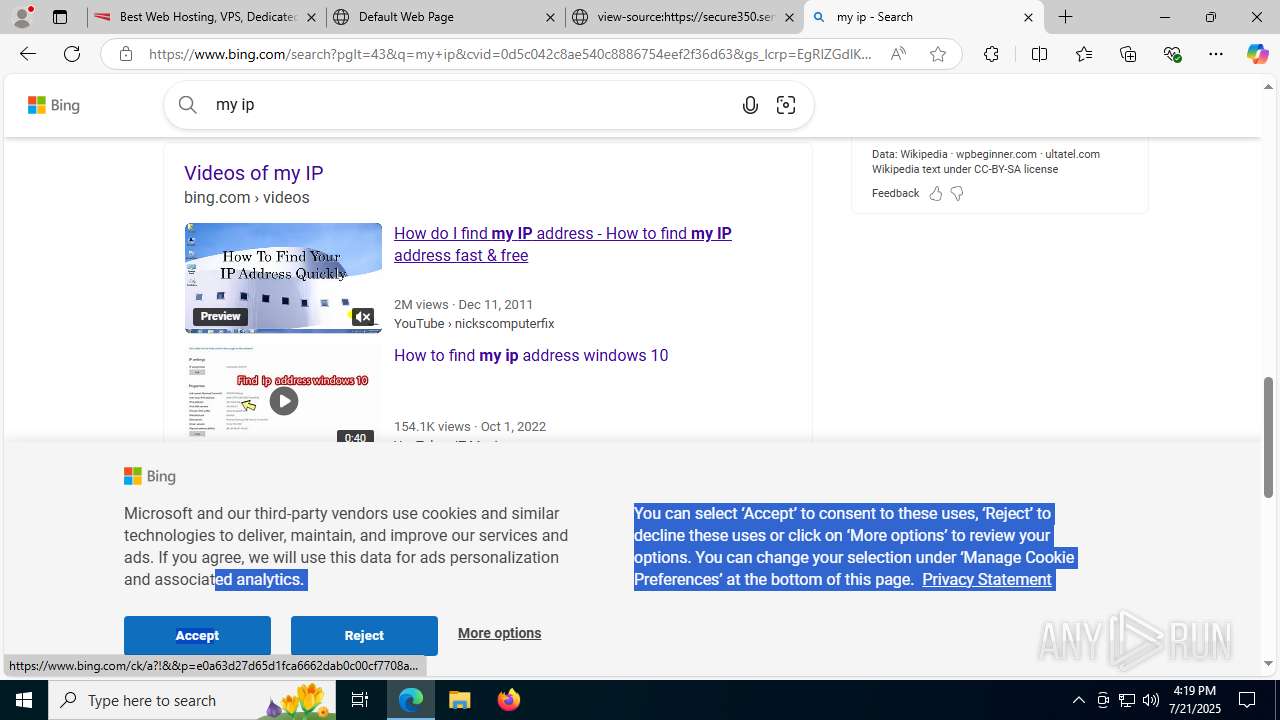Click the address bar URL

(510, 54)
